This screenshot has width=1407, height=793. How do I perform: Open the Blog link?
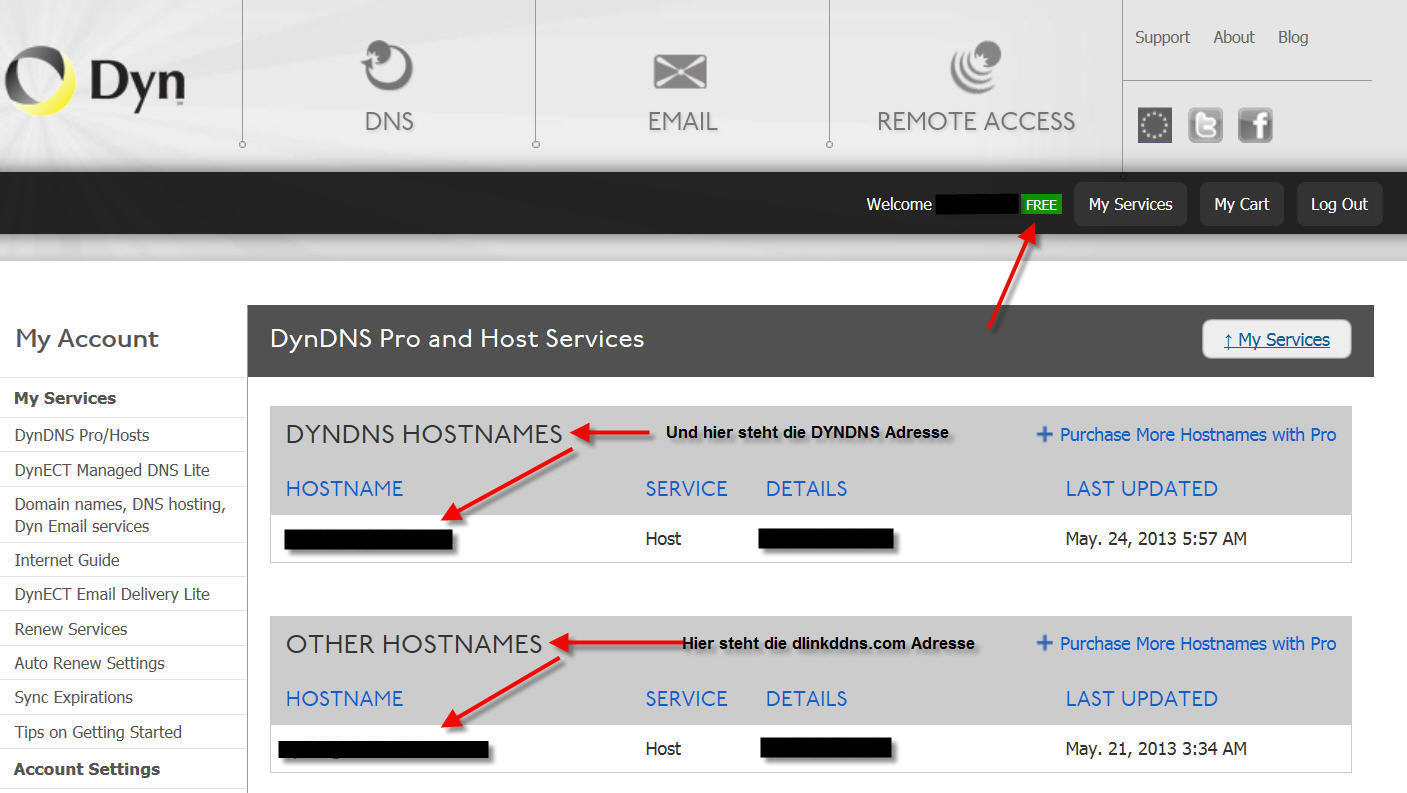[x=1292, y=37]
